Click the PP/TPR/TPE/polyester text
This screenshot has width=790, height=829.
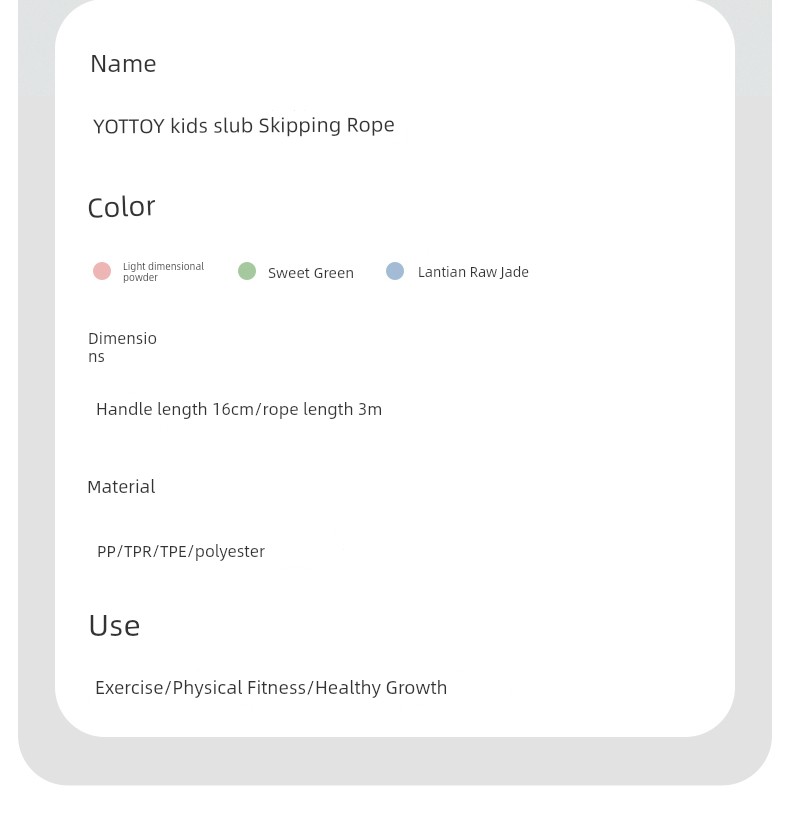181,552
